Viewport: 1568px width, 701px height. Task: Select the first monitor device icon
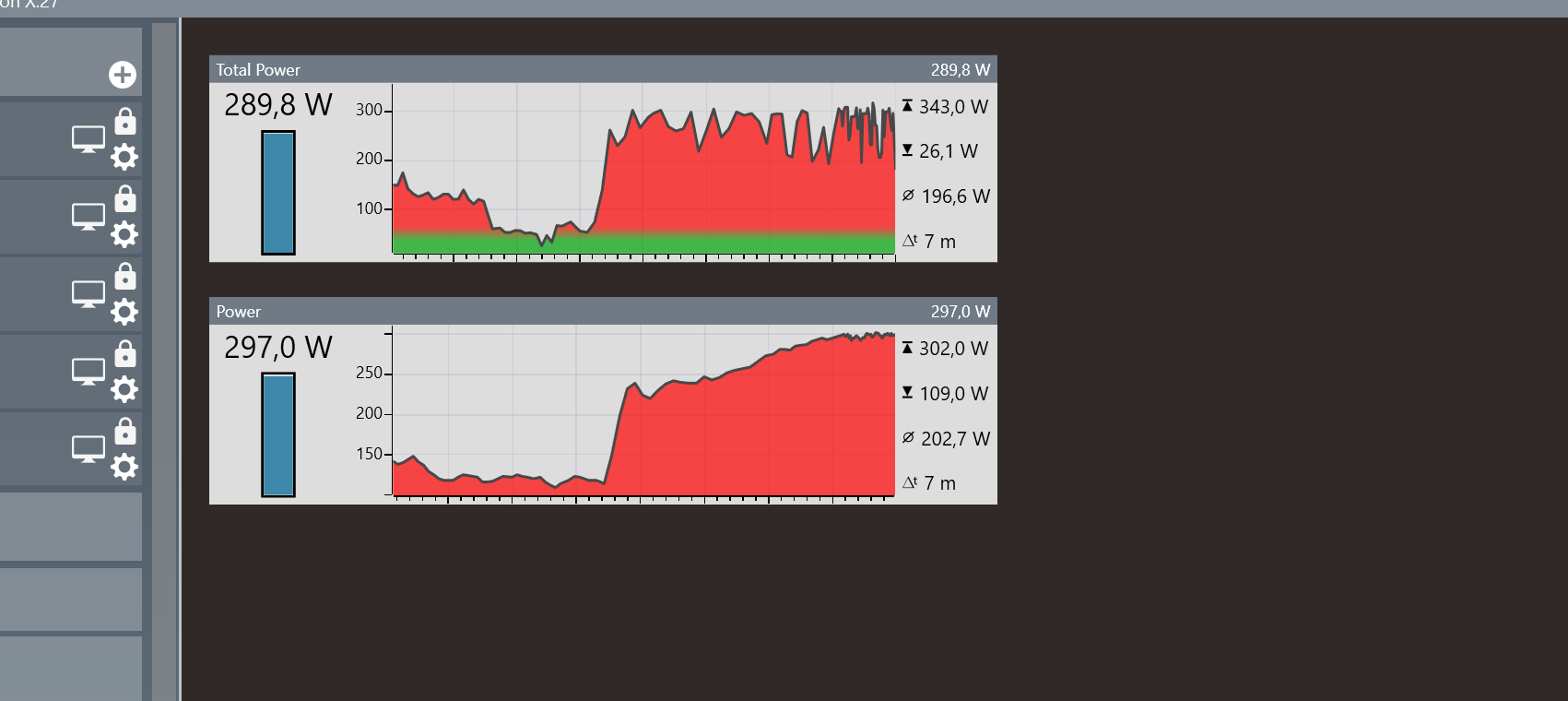coord(88,139)
